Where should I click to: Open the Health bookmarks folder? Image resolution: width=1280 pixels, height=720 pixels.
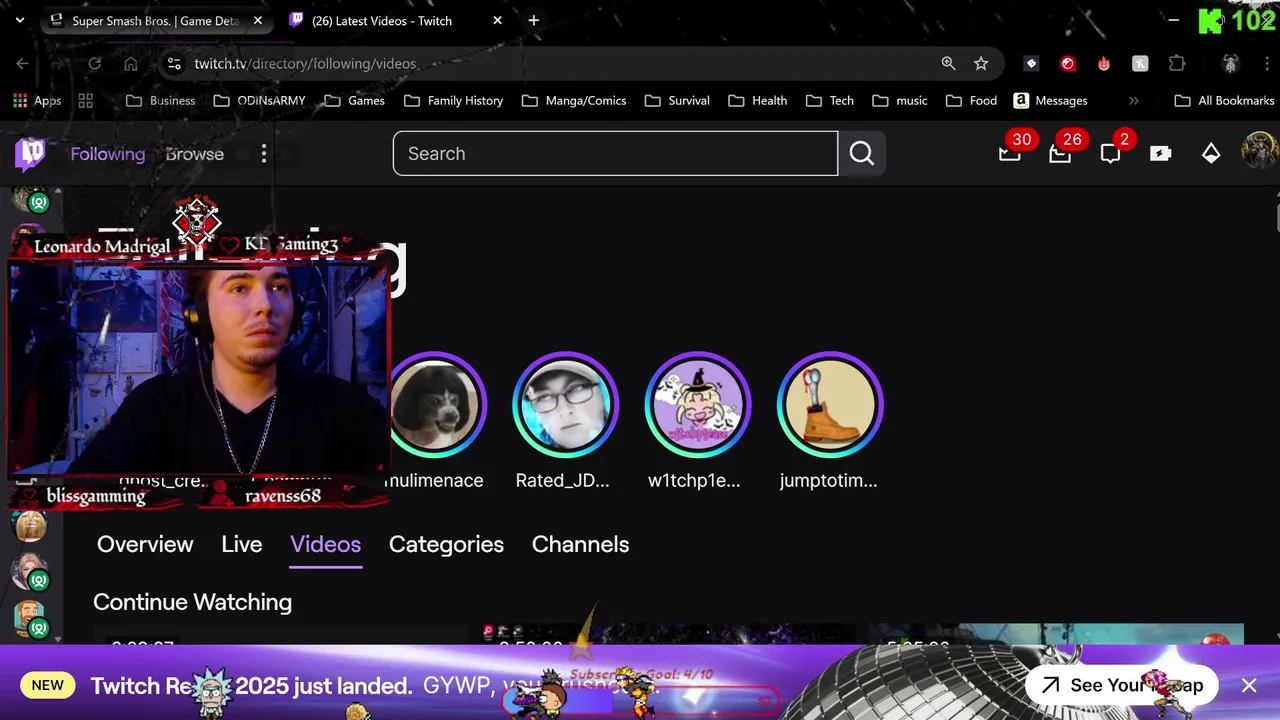pos(757,100)
